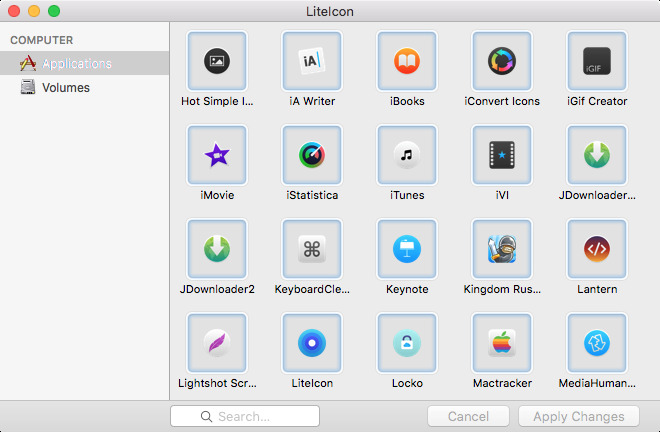This screenshot has width=660, height=432.
Task: Click the Lantern name label
Action: 597,289
